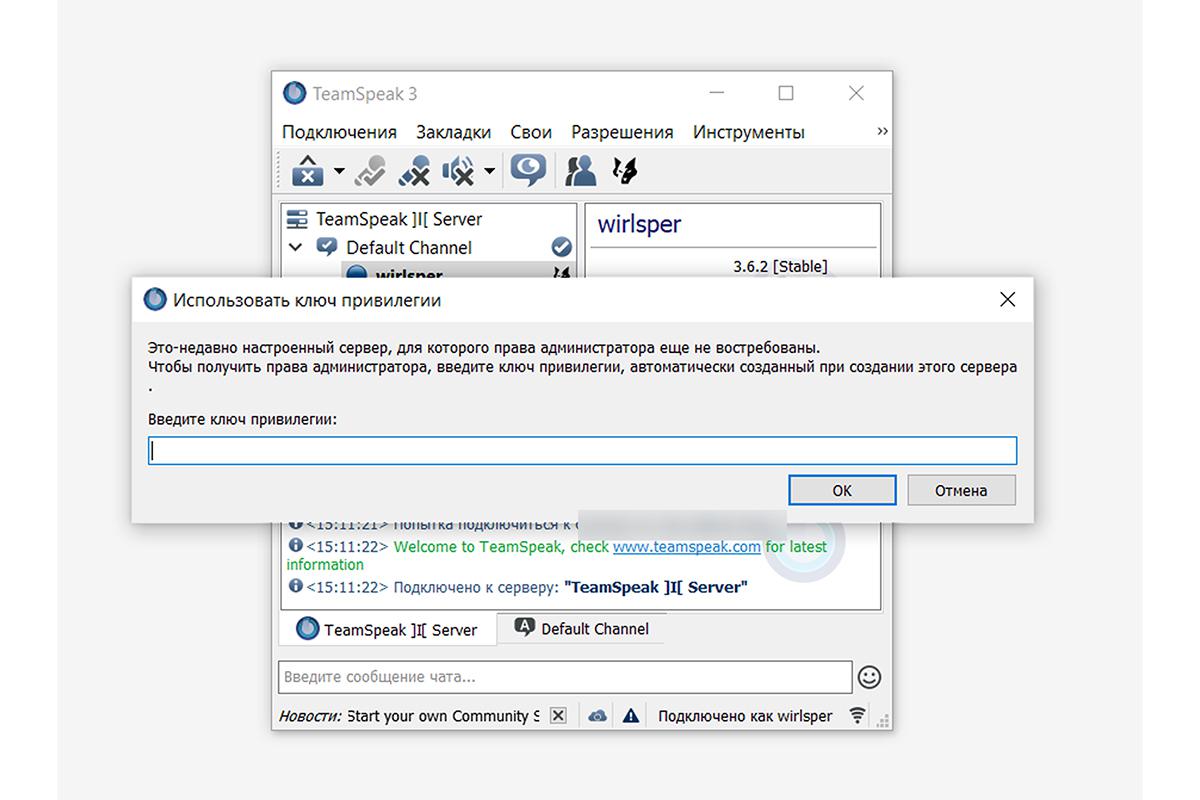Viewport: 1200px width, 800px height.
Task: Follow the www.teamspeak.com link
Action: coord(687,547)
